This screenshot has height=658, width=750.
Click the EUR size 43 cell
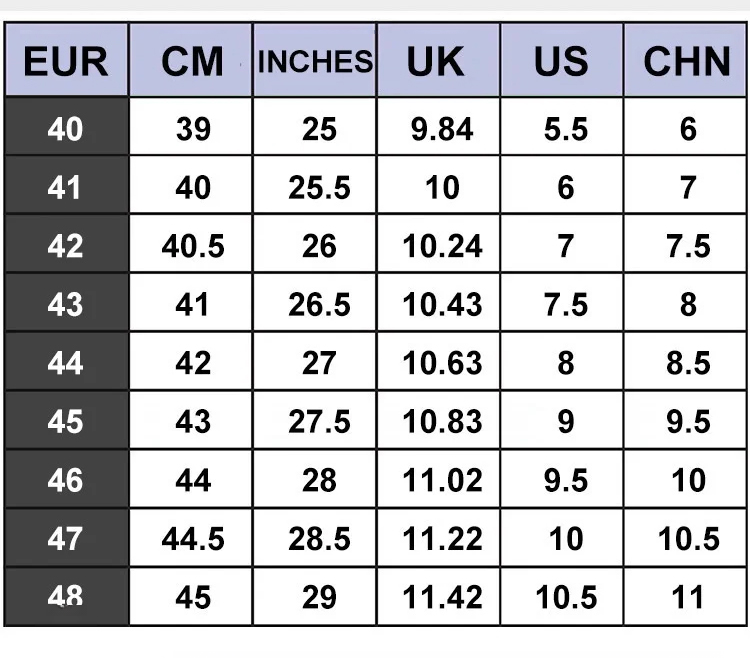point(66,304)
